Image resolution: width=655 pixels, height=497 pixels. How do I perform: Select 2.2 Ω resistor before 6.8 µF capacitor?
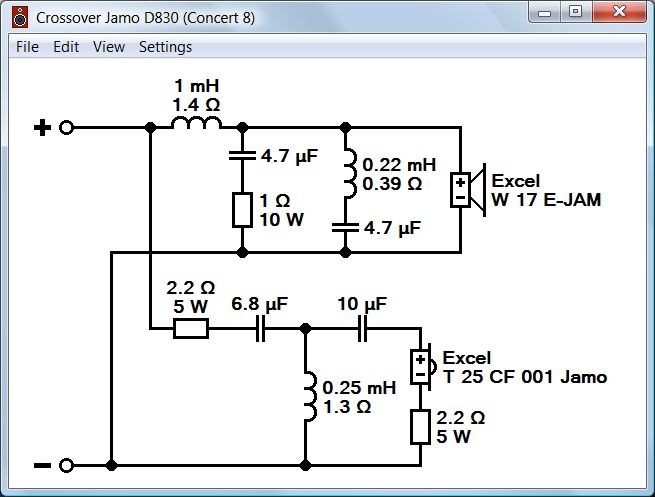click(x=191, y=329)
